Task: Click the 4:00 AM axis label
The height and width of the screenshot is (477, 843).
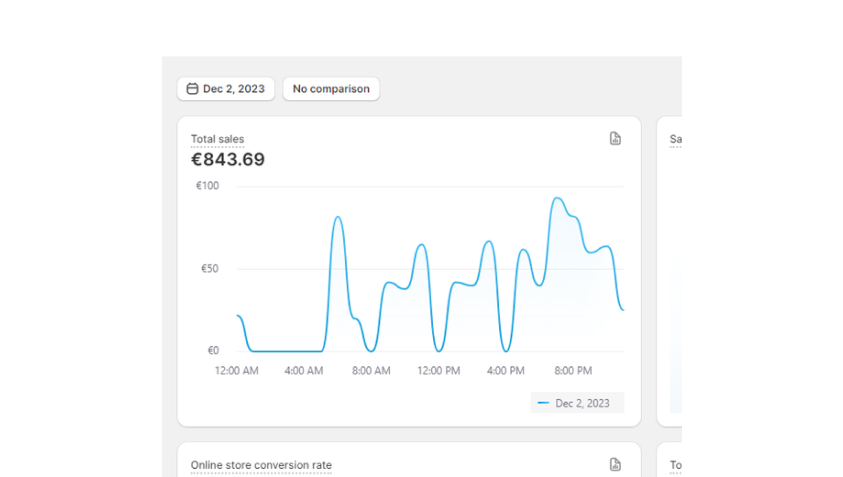Action: pyautogui.click(x=304, y=371)
